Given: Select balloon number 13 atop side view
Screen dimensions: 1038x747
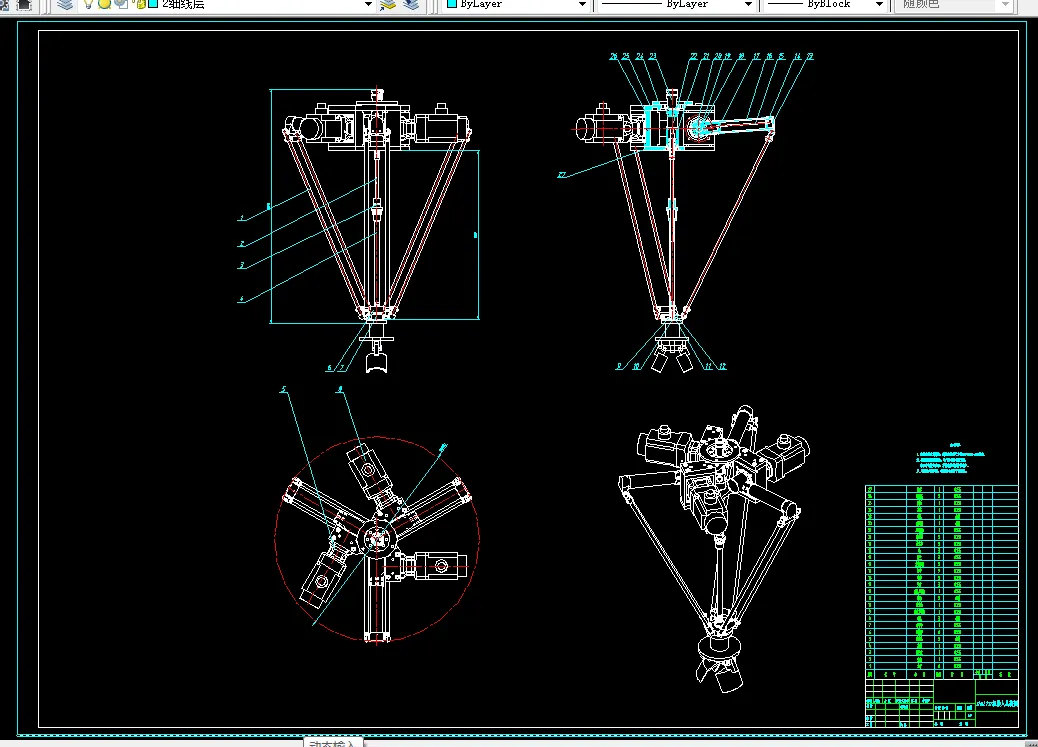Looking at the screenshot, I should [810, 56].
